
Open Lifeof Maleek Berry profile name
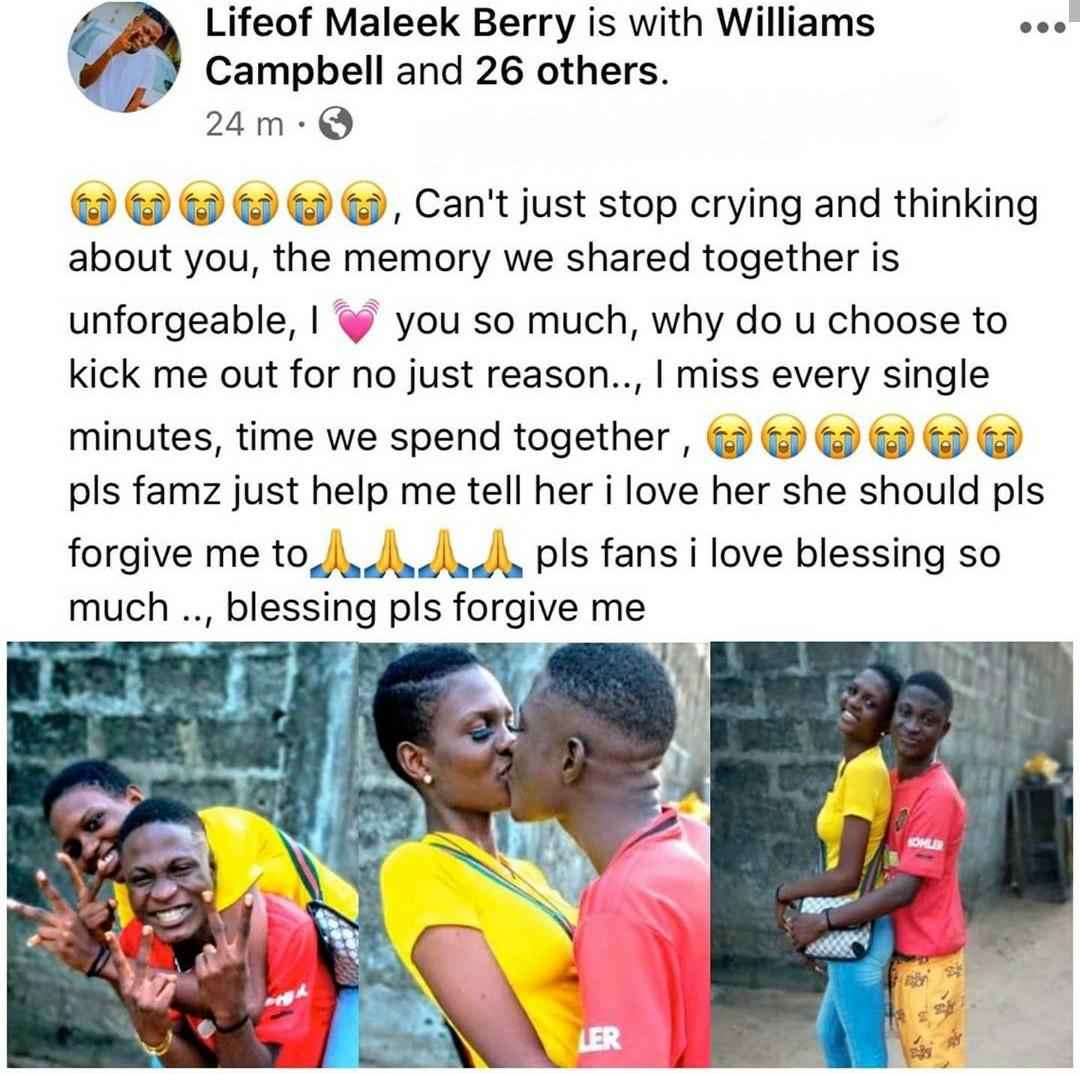(390, 23)
